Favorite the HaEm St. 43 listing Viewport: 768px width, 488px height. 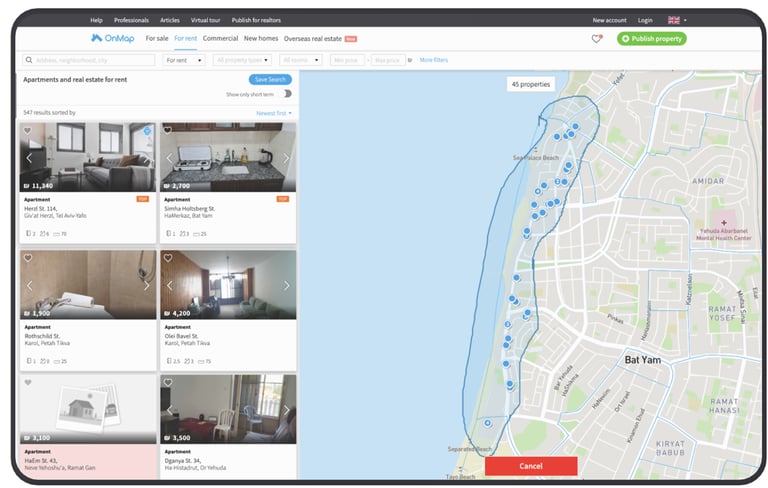tap(28, 382)
